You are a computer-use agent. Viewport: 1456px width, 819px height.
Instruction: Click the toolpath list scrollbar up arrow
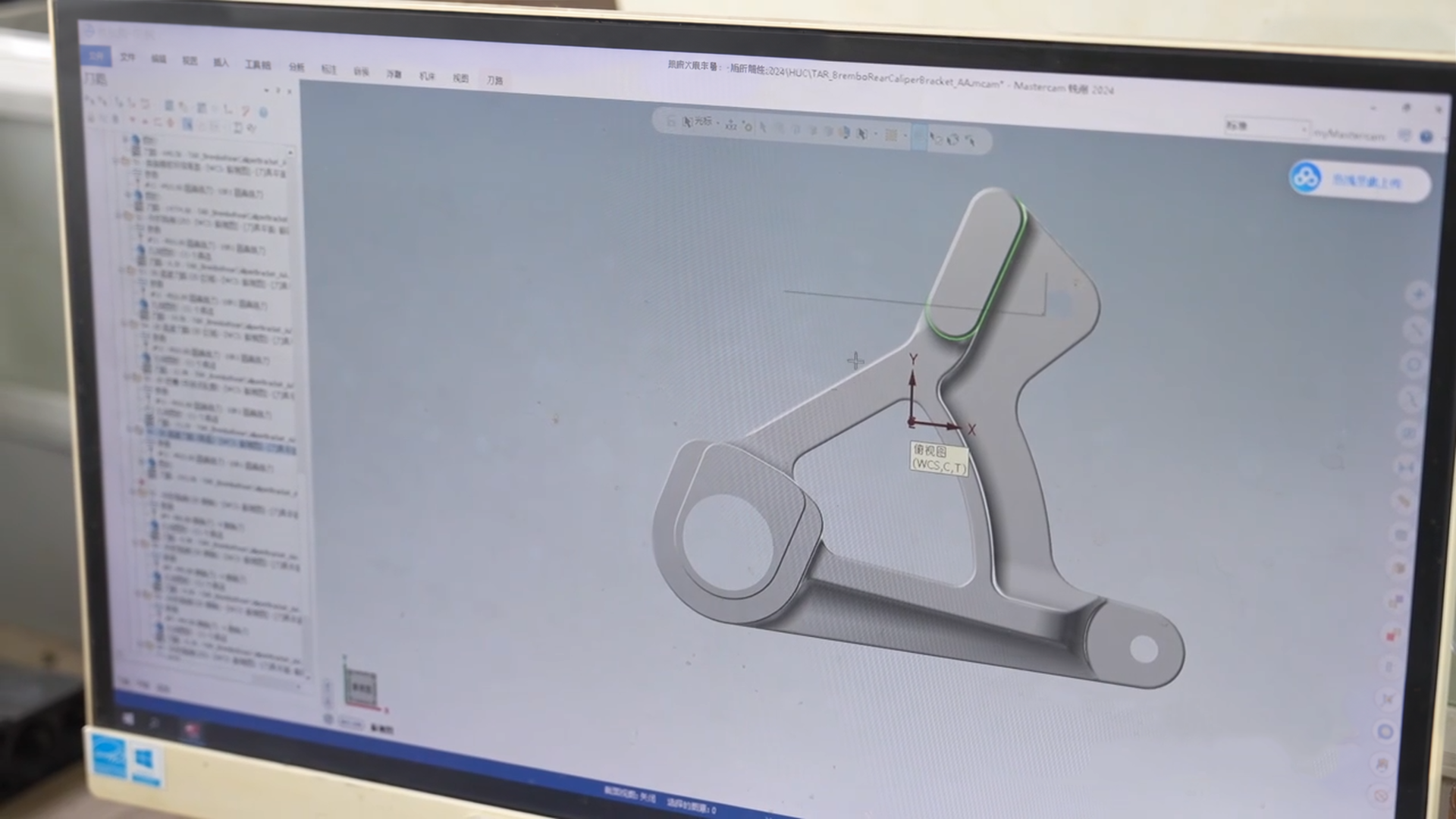290,153
